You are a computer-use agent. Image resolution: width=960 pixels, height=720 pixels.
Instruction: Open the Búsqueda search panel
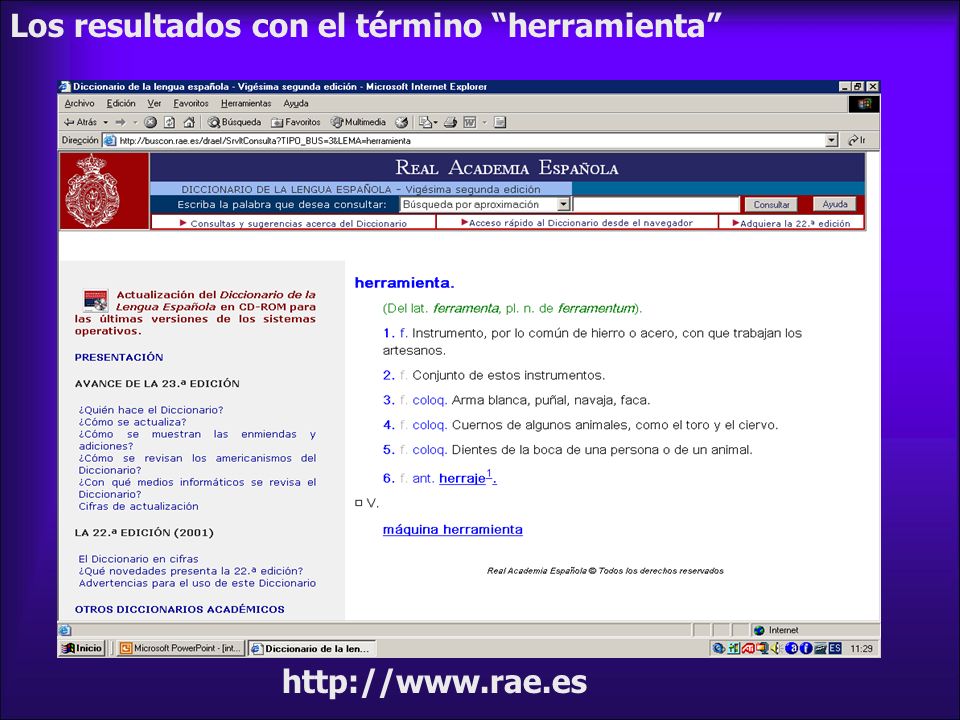(x=234, y=122)
